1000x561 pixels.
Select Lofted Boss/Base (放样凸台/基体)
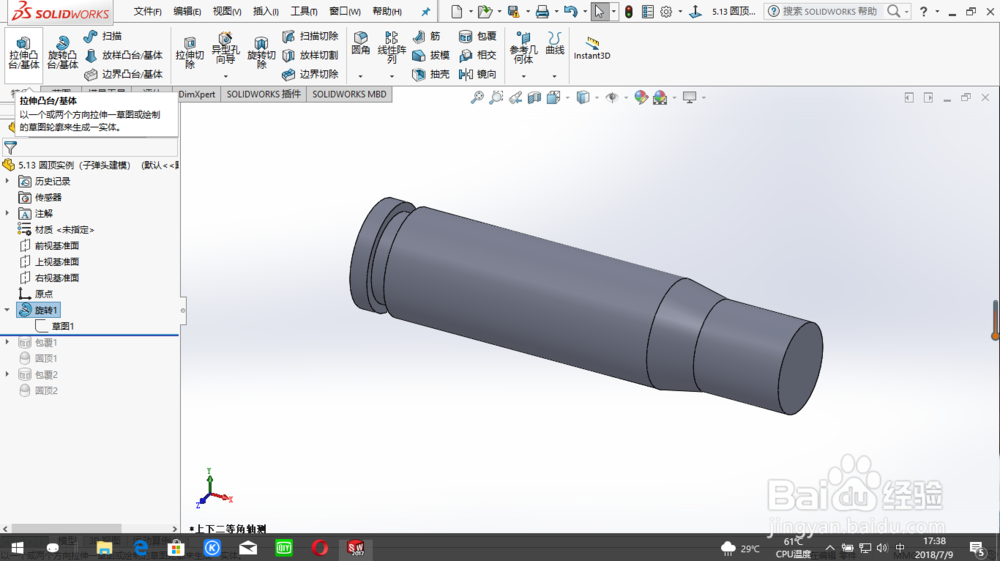pyautogui.click(x=124, y=55)
